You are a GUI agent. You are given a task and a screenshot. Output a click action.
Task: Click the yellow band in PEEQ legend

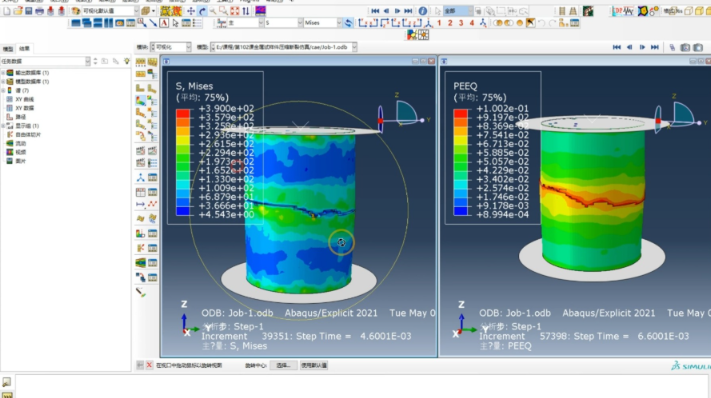click(x=461, y=140)
